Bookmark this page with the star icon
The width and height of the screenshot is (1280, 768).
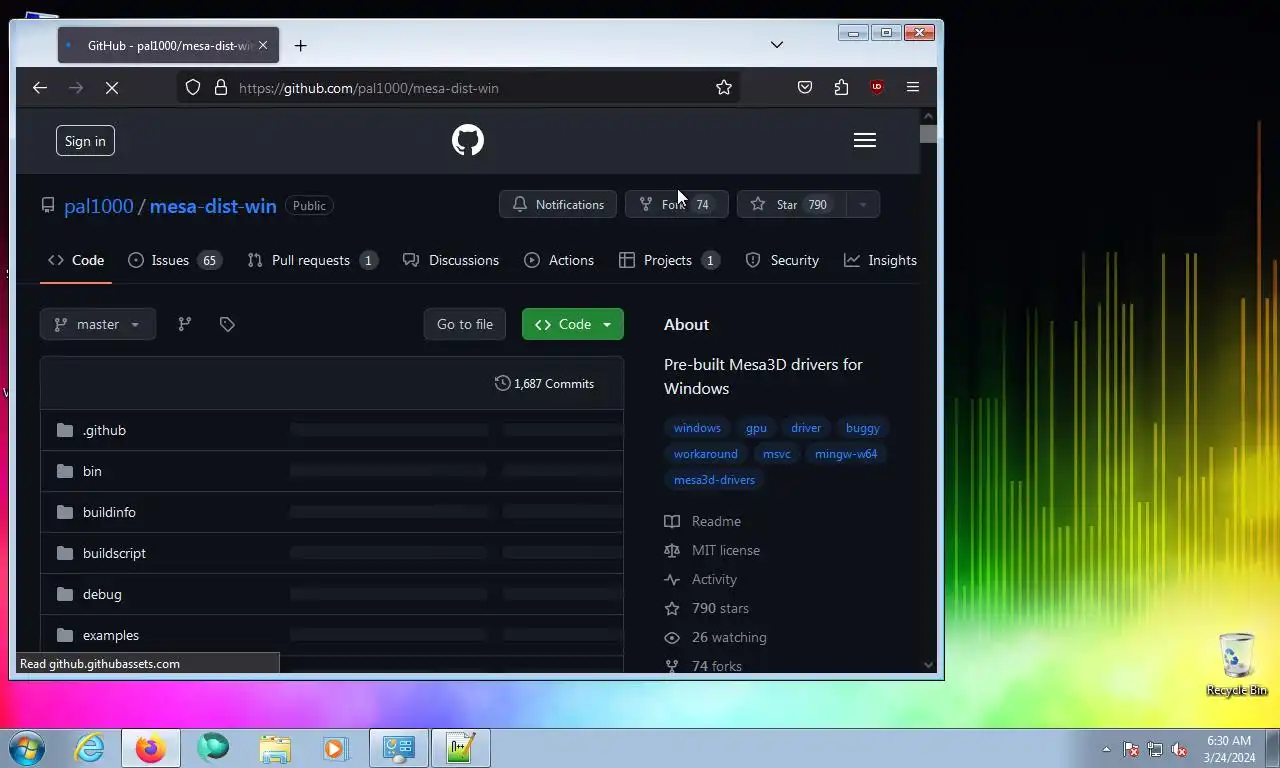[x=724, y=88]
